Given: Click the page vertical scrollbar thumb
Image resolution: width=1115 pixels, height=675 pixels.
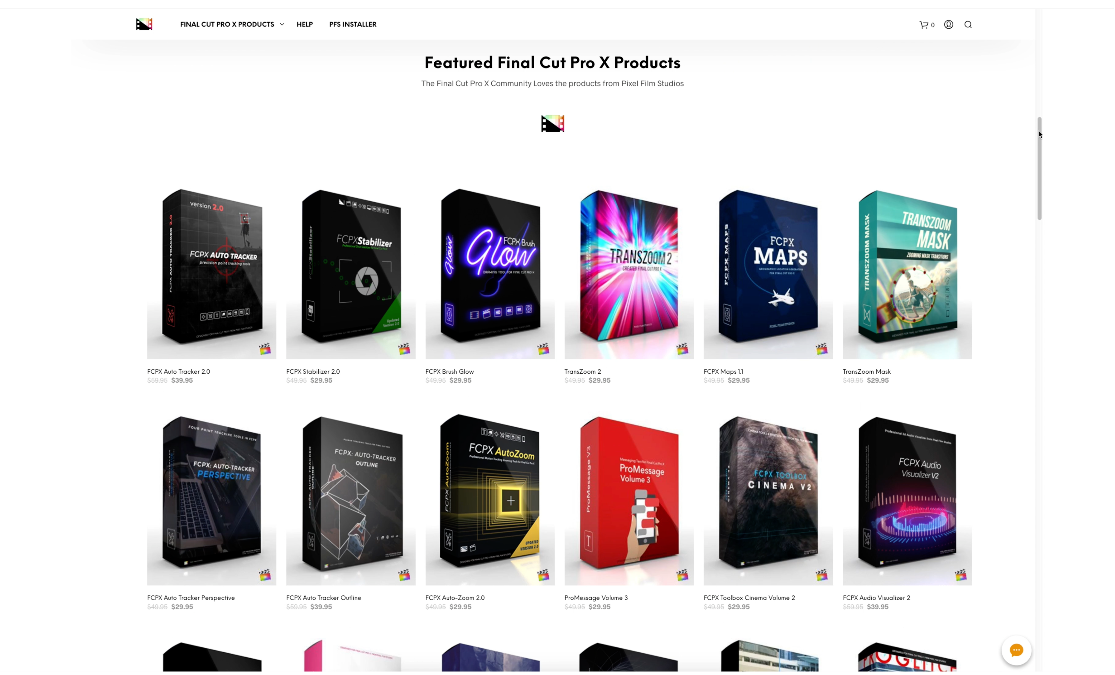Looking at the screenshot, I should point(1040,169).
